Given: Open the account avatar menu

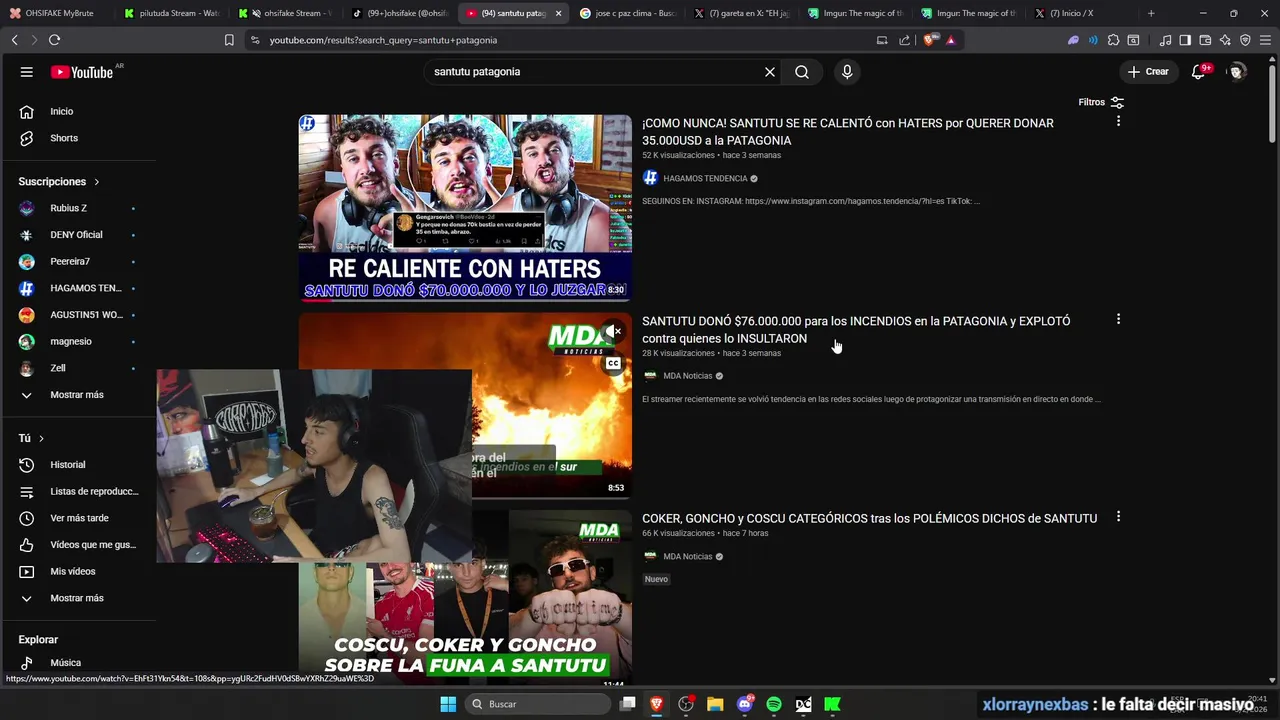Looking at the screenshot, I should pos(1237,72).
